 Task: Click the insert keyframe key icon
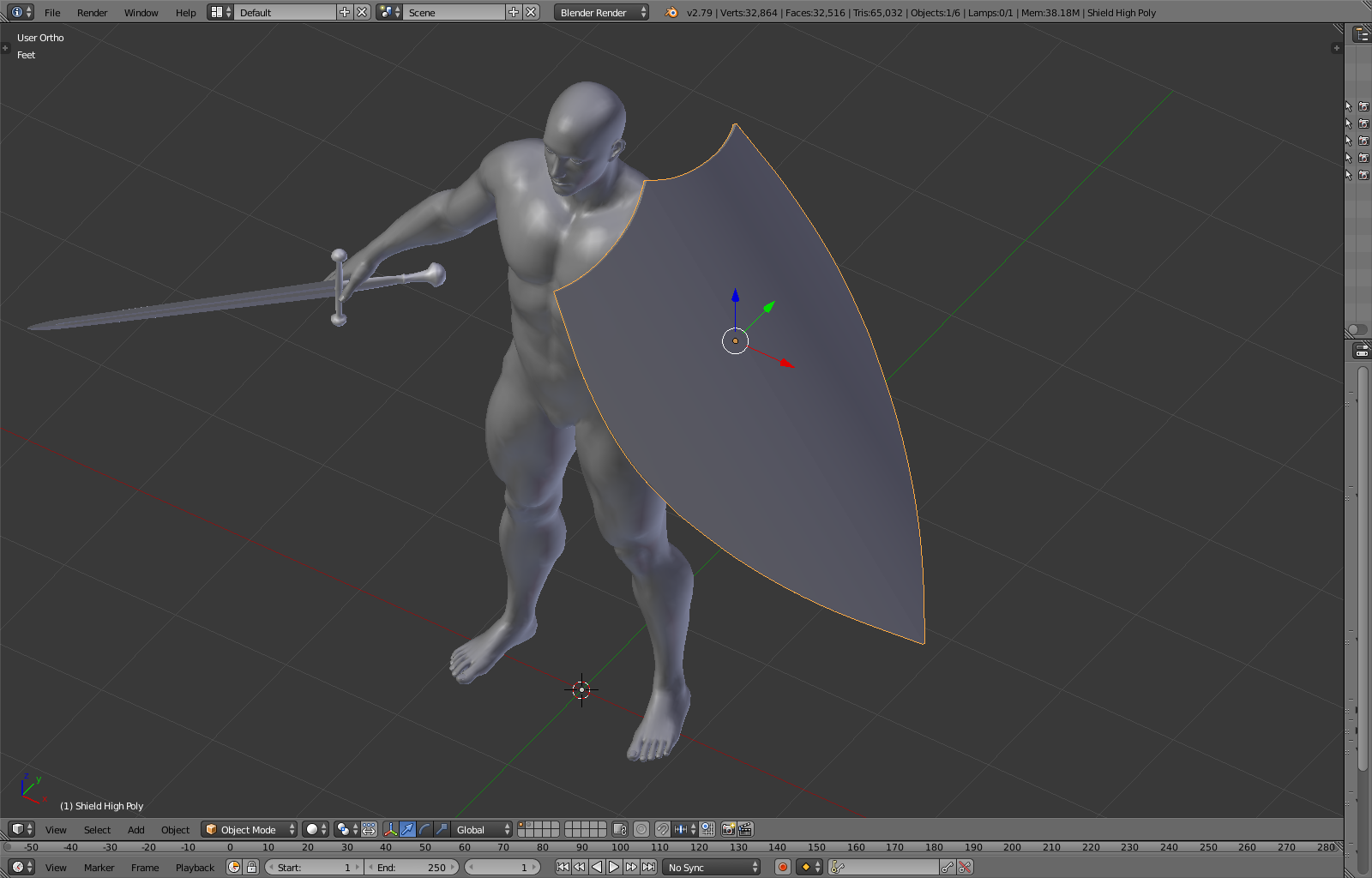[948, 867]
